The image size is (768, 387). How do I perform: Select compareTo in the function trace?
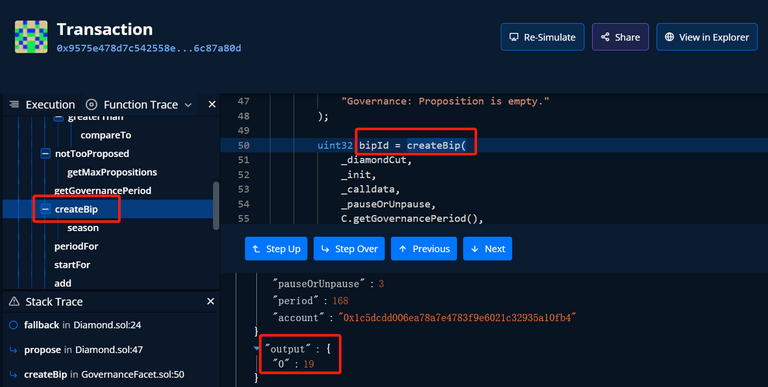(x=106, y=135)
